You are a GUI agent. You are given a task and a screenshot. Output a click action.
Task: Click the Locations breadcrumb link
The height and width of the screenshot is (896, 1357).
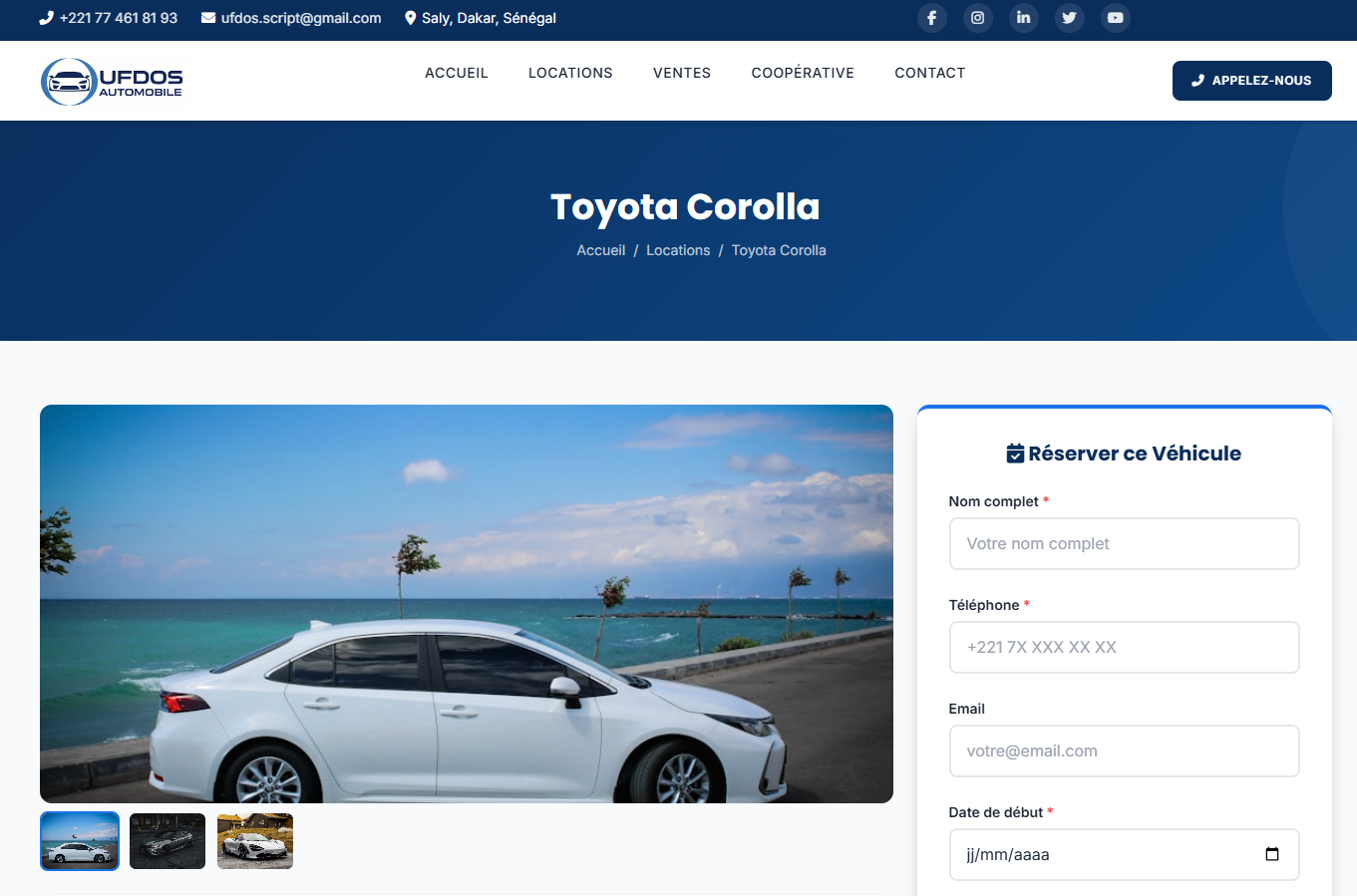(678, 250)
